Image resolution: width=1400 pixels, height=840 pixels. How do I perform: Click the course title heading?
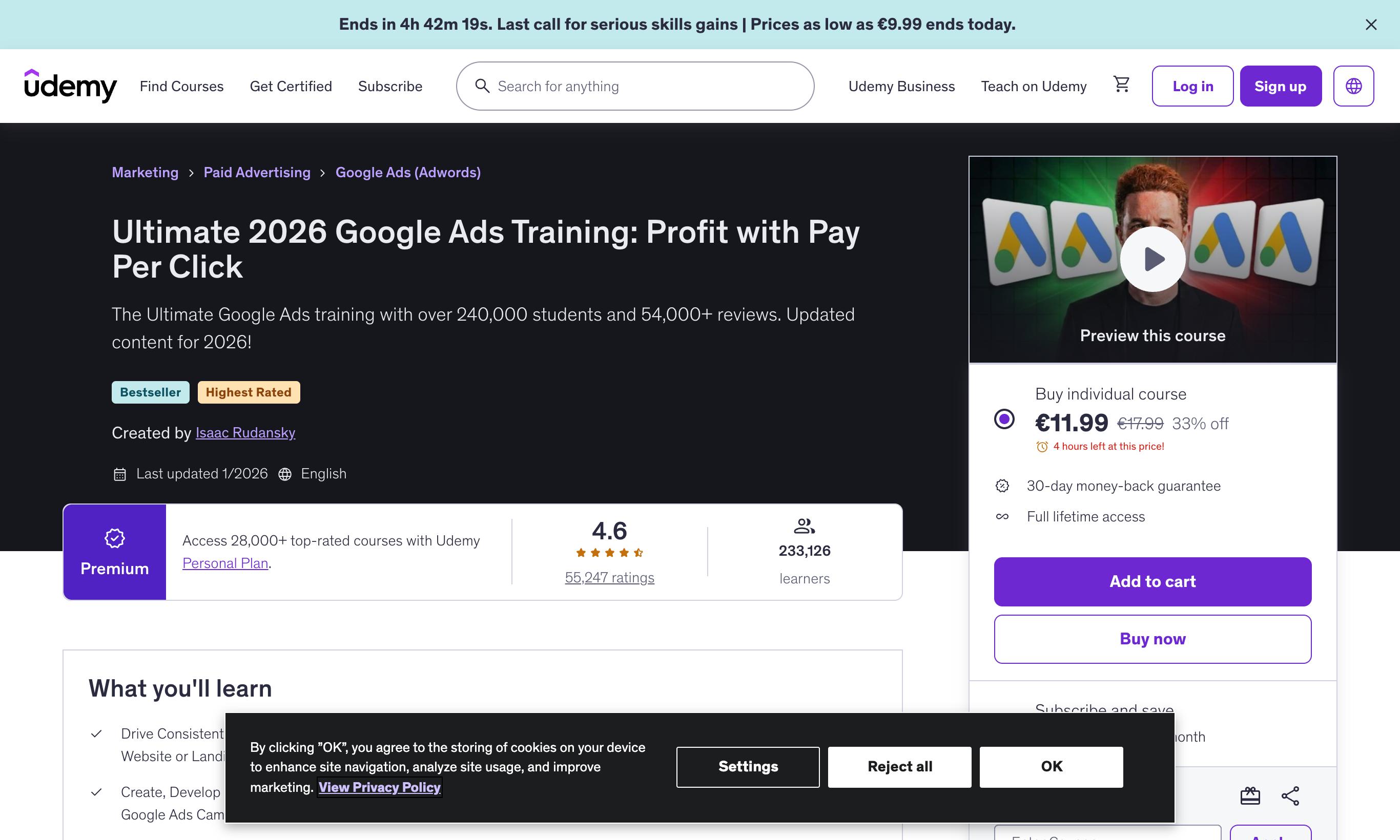485,249
